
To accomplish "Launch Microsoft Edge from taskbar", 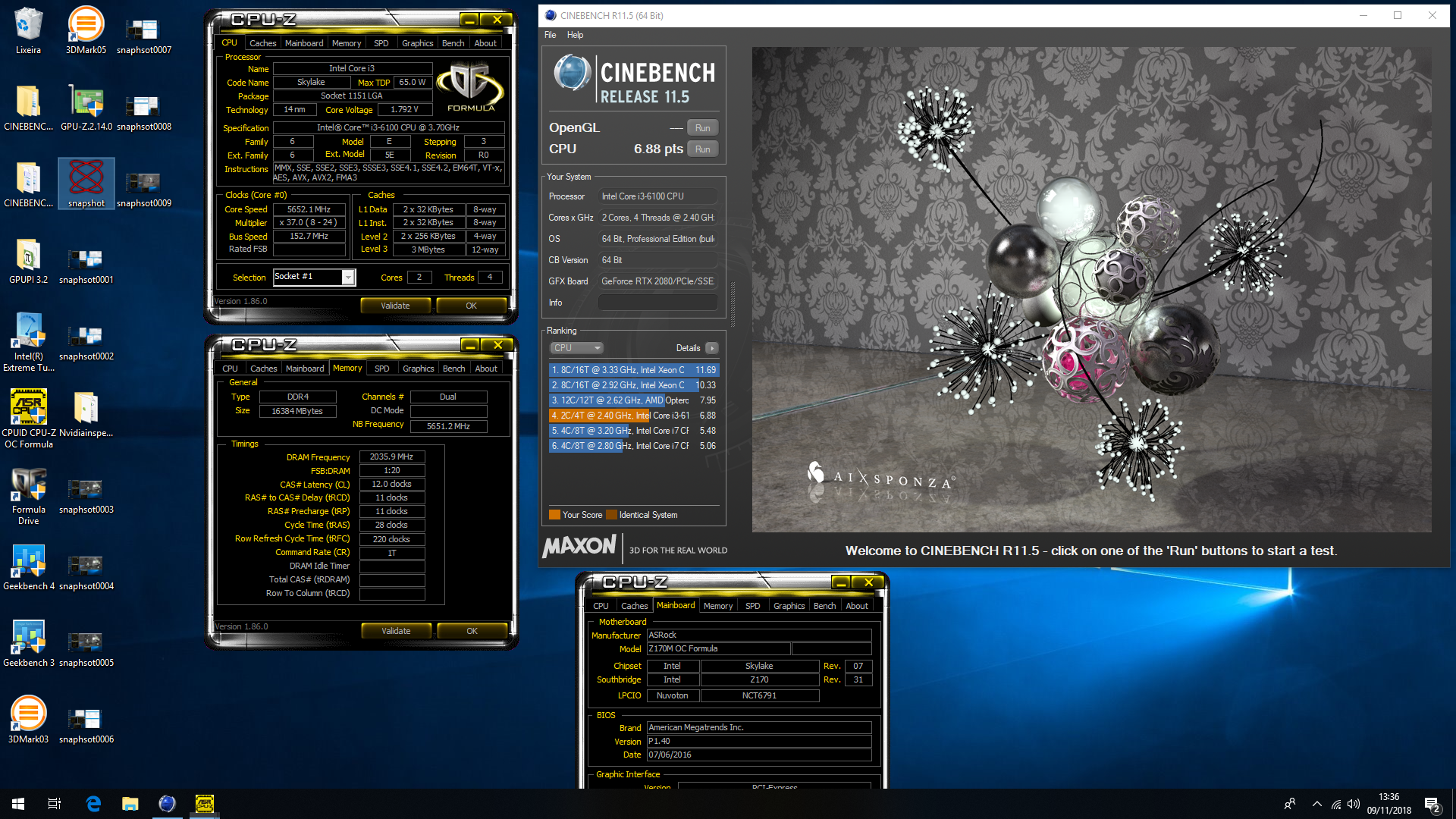I will click(x=93, y=804).
